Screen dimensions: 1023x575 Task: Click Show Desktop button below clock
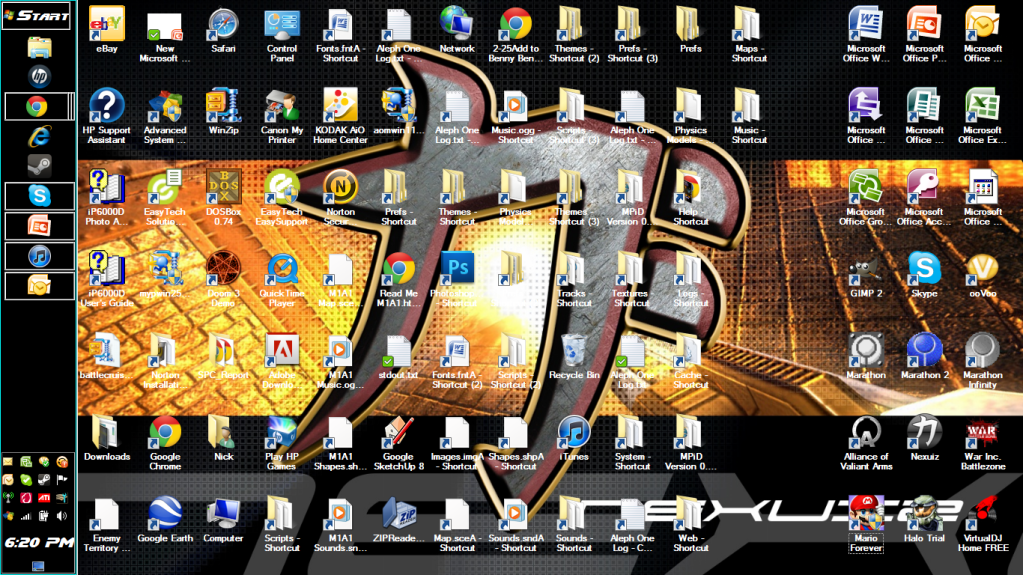click(x=38, y=566)
